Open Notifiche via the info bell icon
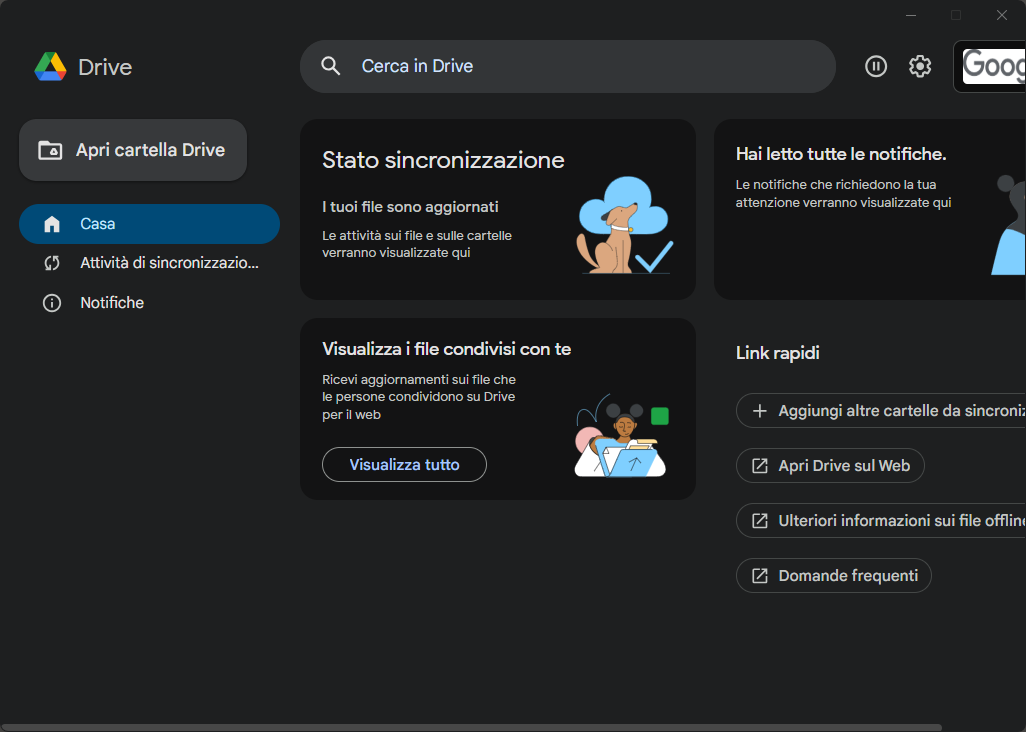The width and height of the screenshot is (1026, 732). point(52,302)
